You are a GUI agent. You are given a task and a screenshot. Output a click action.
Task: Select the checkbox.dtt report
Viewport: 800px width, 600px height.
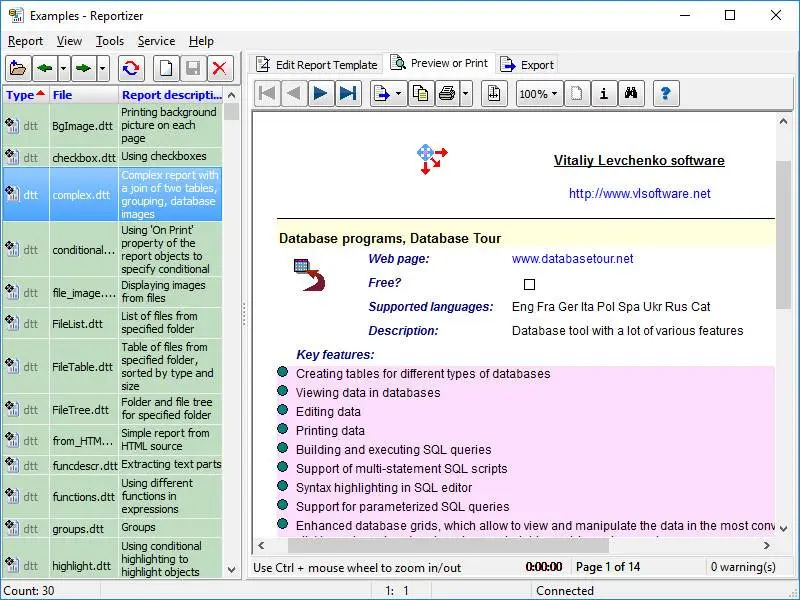click(113, 157)
